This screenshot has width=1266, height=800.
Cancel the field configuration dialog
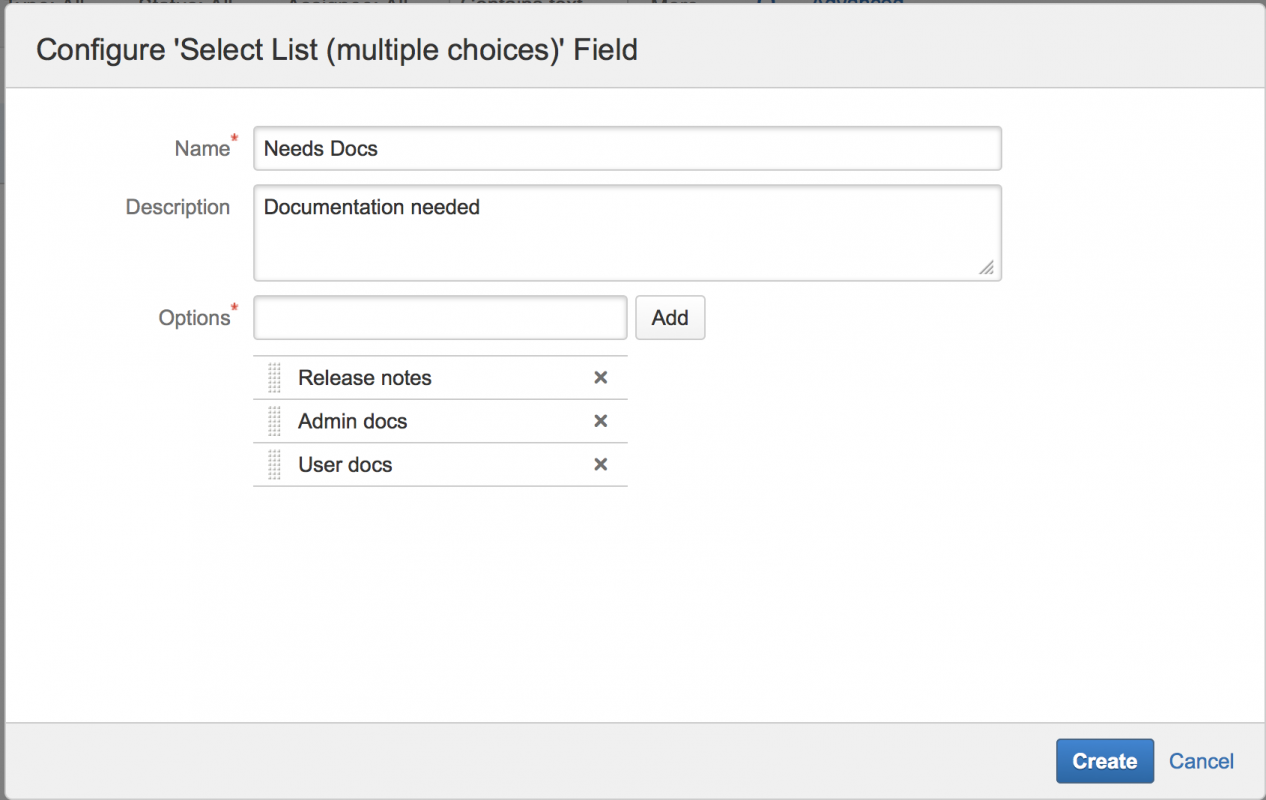(1201, 761)
